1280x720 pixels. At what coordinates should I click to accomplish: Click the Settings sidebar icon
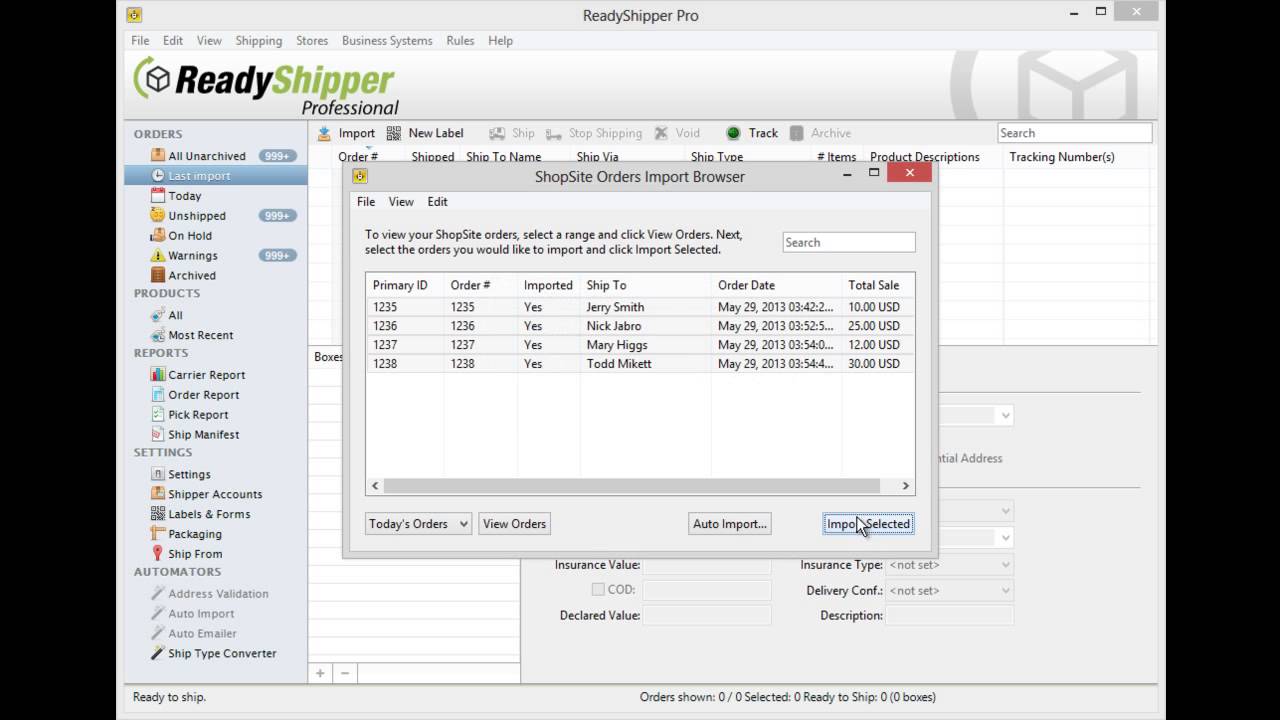click(158, 474)
